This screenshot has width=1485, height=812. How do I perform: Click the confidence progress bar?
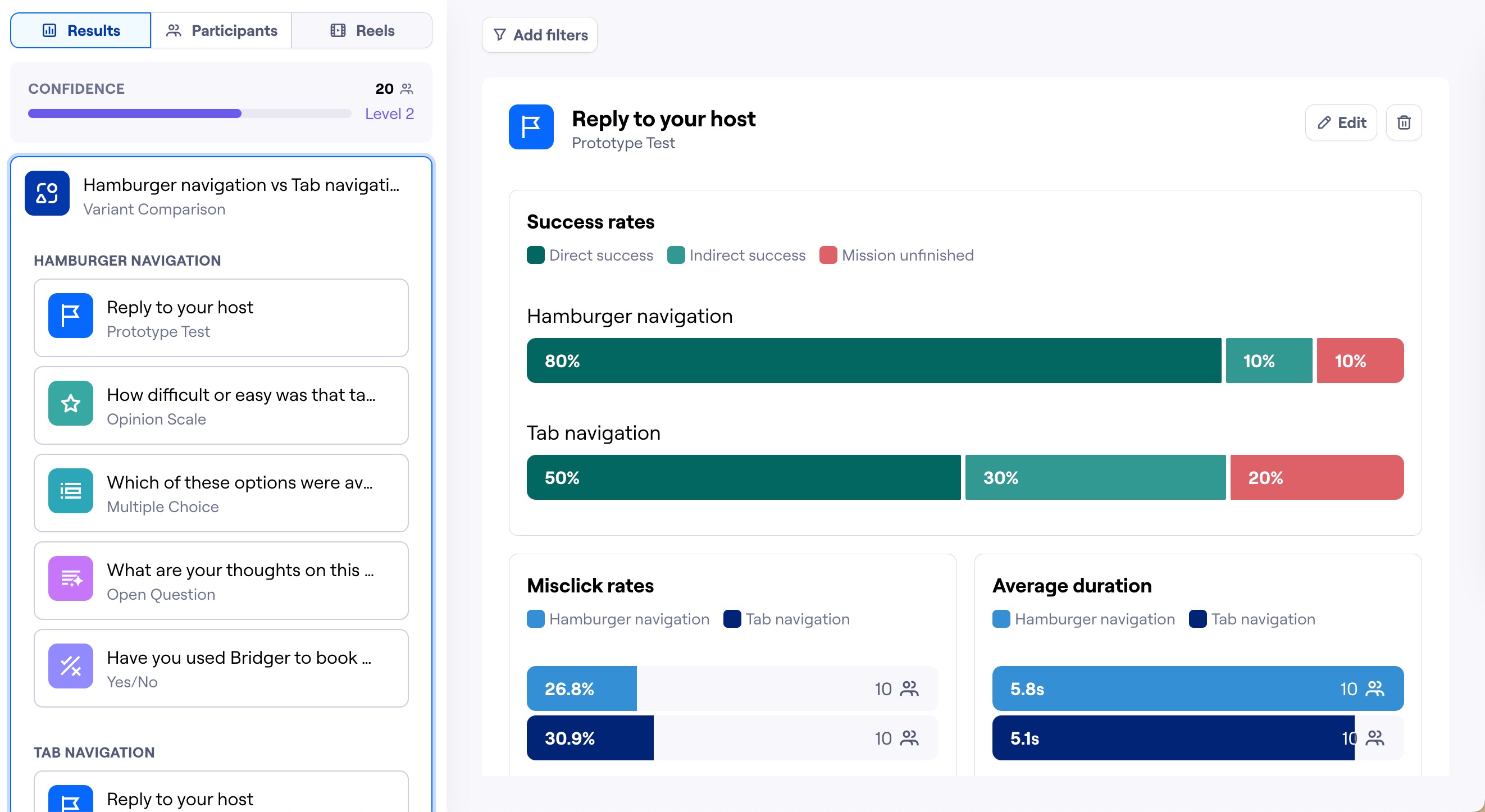click(189, 113)
